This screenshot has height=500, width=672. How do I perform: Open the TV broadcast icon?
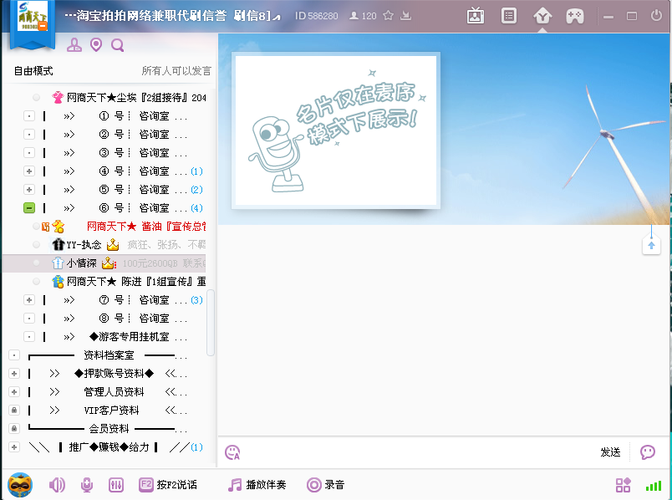(476, 16)
